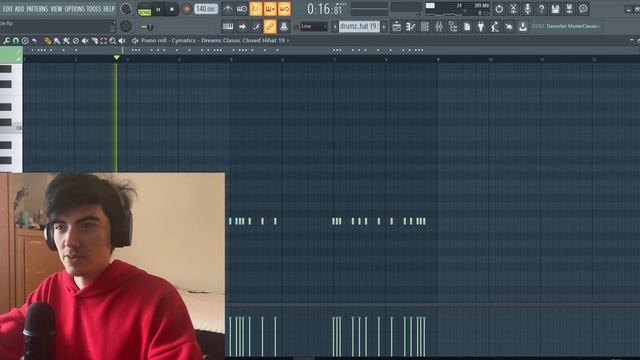This screenshot has height=360, width=640.
Task: Toggle blend recording overdub button
Action: click(x=270, y=9)
